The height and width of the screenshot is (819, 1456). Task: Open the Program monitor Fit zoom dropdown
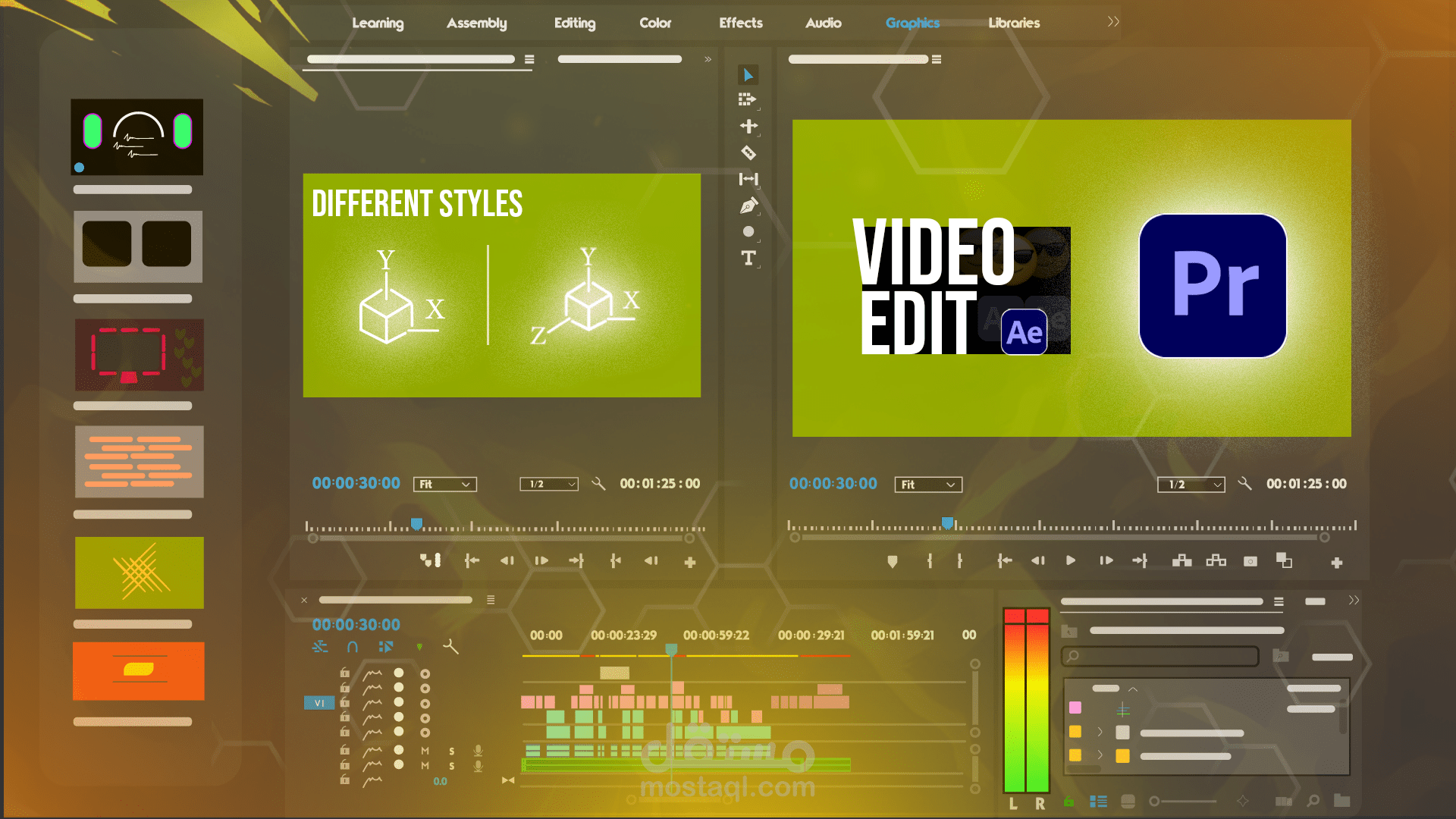[x=928, y=485]
